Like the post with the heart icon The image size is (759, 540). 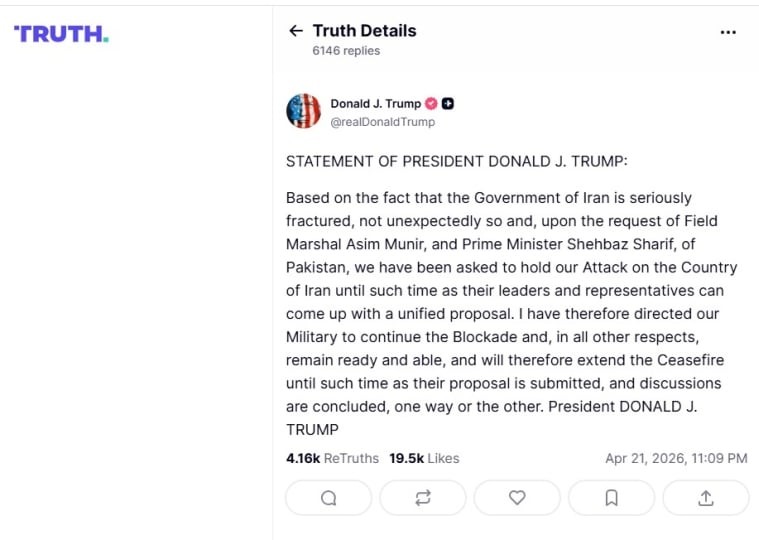[x=517, y=498]
